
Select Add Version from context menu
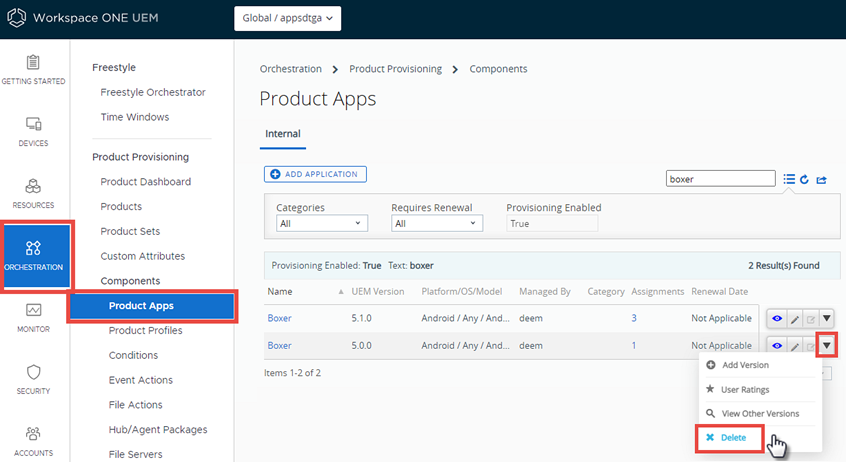[x=745, y=365]
